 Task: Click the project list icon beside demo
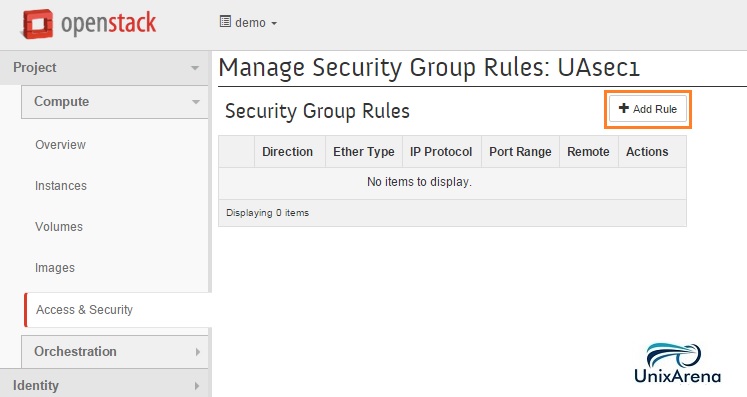click(225, 21)
